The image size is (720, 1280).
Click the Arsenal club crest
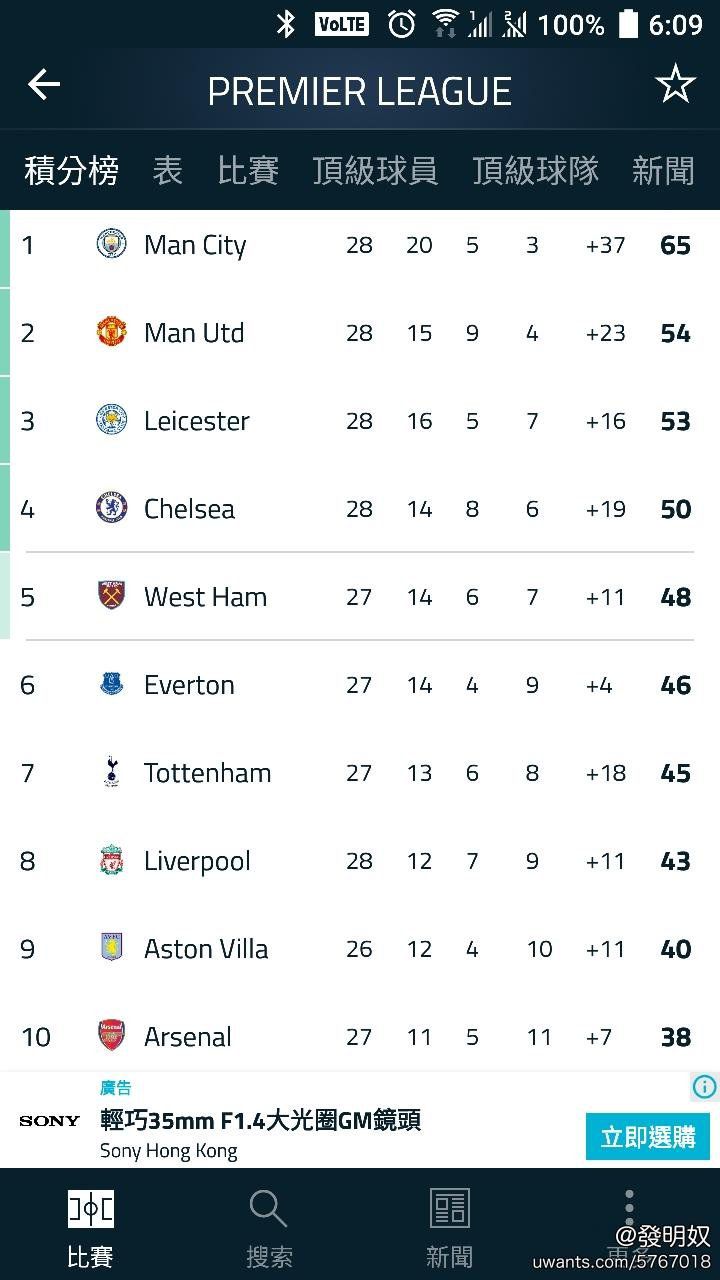click(x=111, y=1035)
